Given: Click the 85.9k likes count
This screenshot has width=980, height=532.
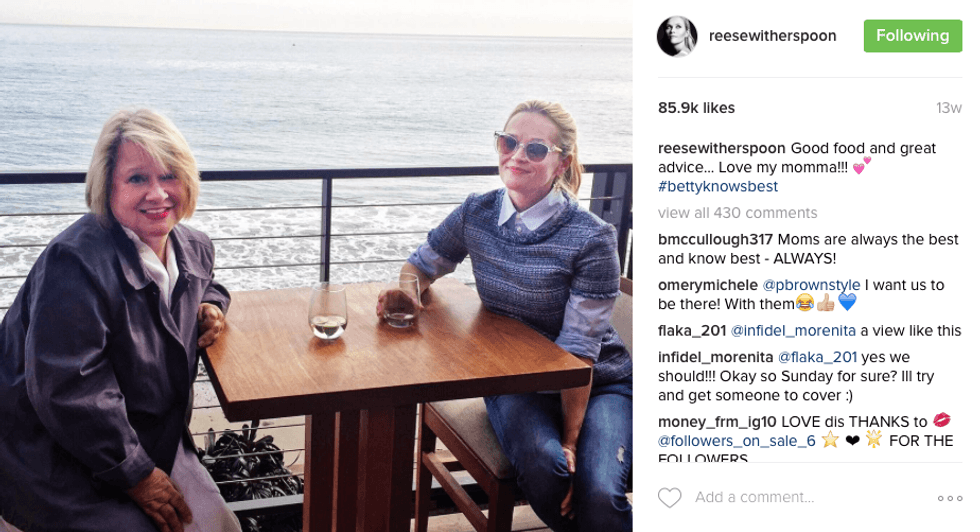Looking at the screenshot, I should pos(696,108).
